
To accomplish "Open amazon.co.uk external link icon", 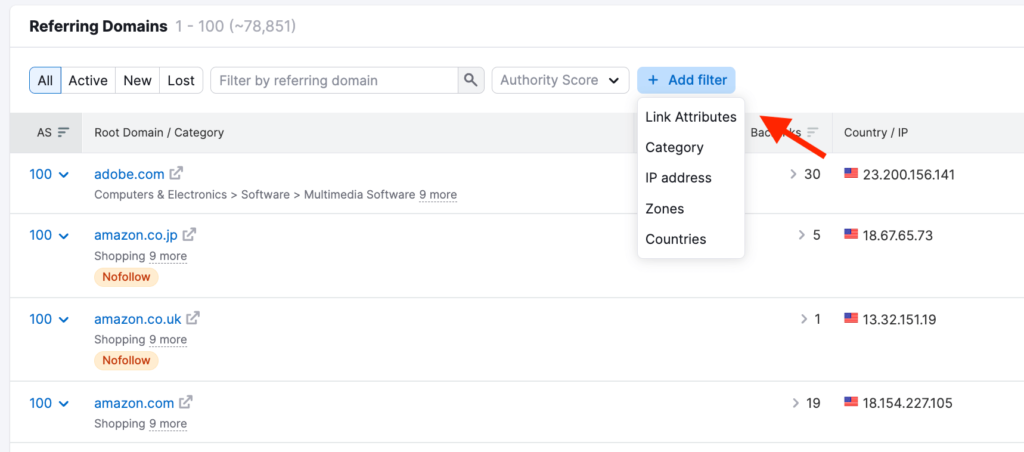I will click(x=193, y=319).
